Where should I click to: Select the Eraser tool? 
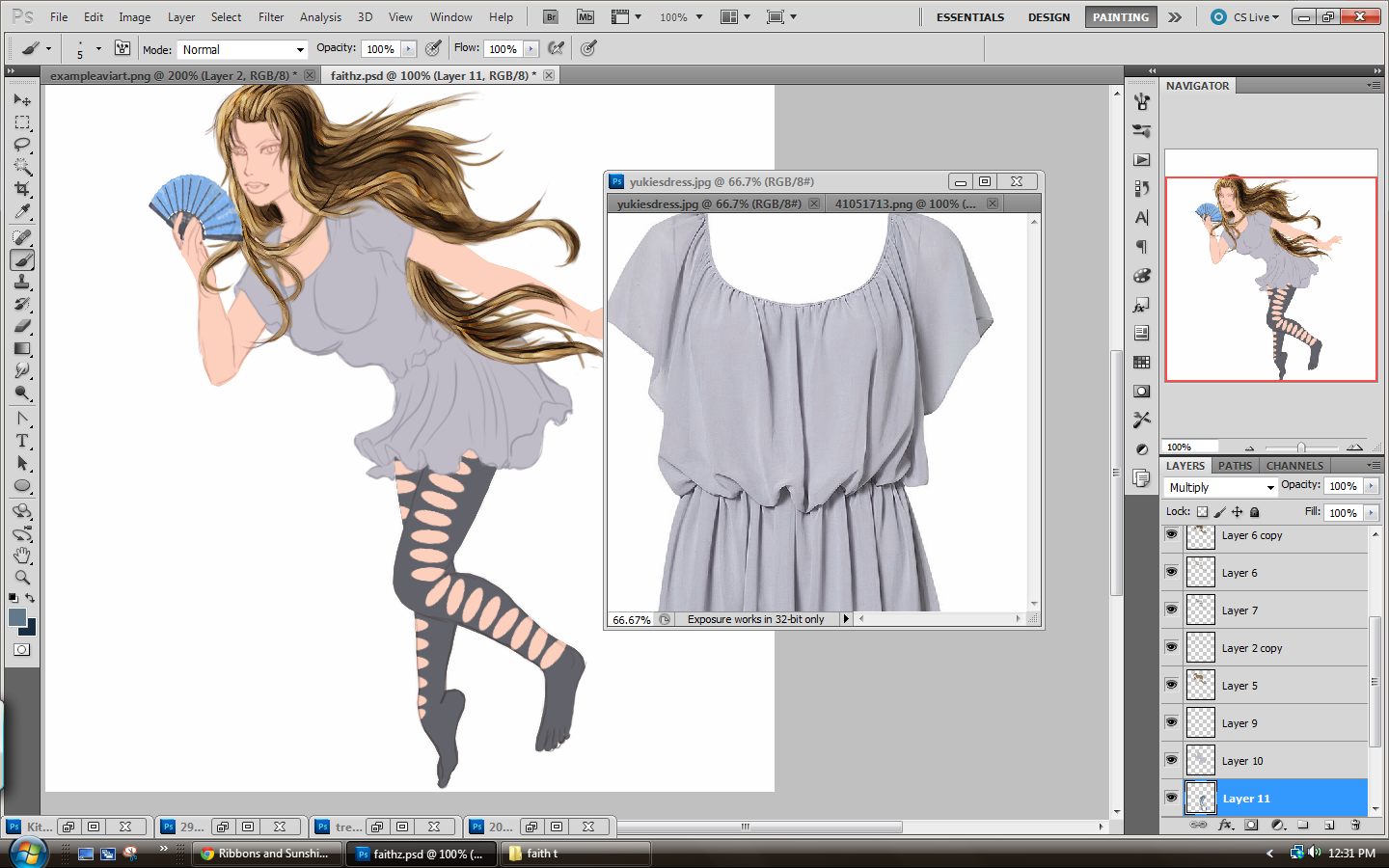[22, 326]
